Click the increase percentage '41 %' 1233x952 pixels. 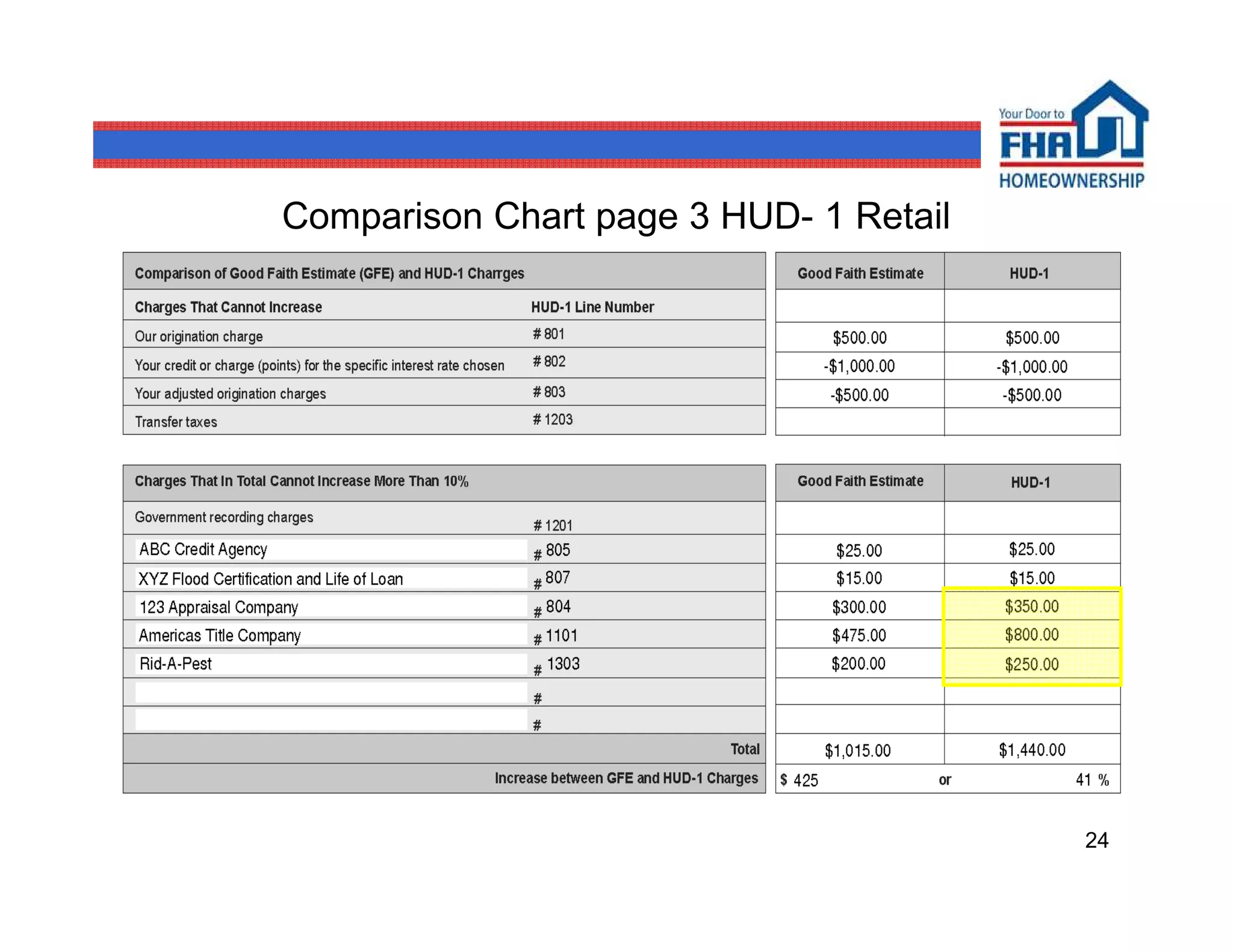[1092, 780]
